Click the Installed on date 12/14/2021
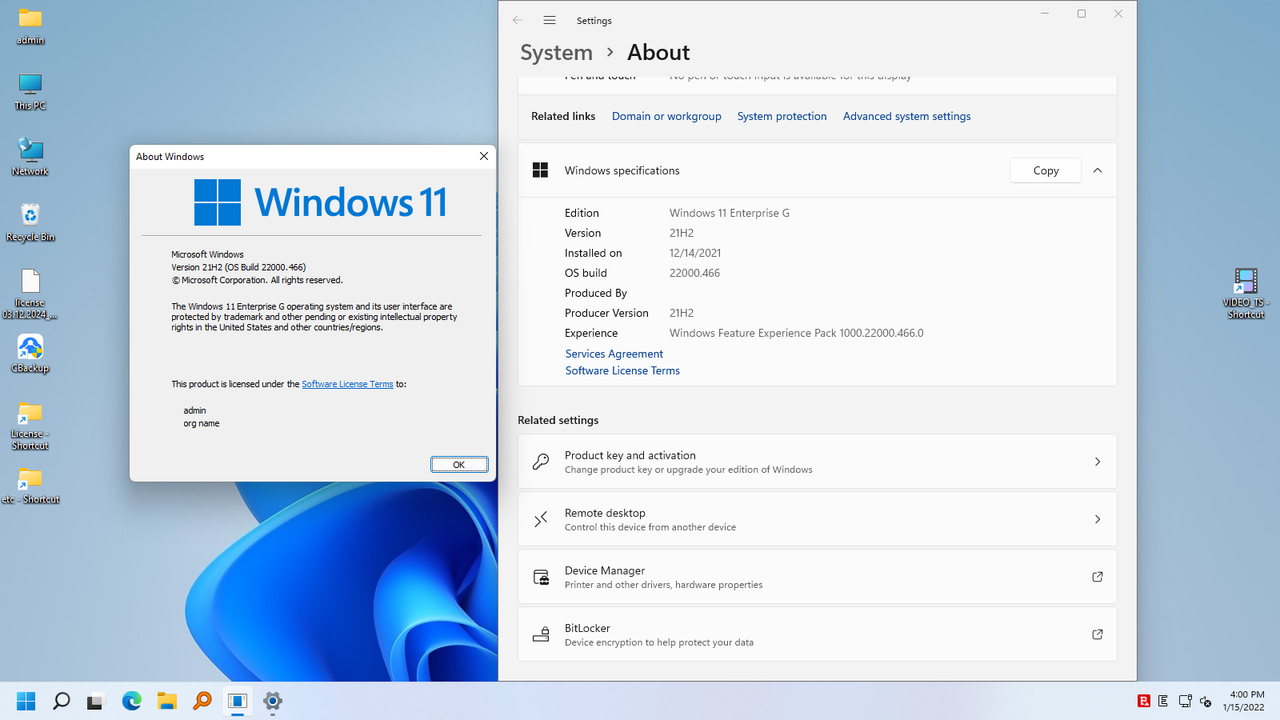The height and width of the screenshot is (720, 1280). [695, 253]
